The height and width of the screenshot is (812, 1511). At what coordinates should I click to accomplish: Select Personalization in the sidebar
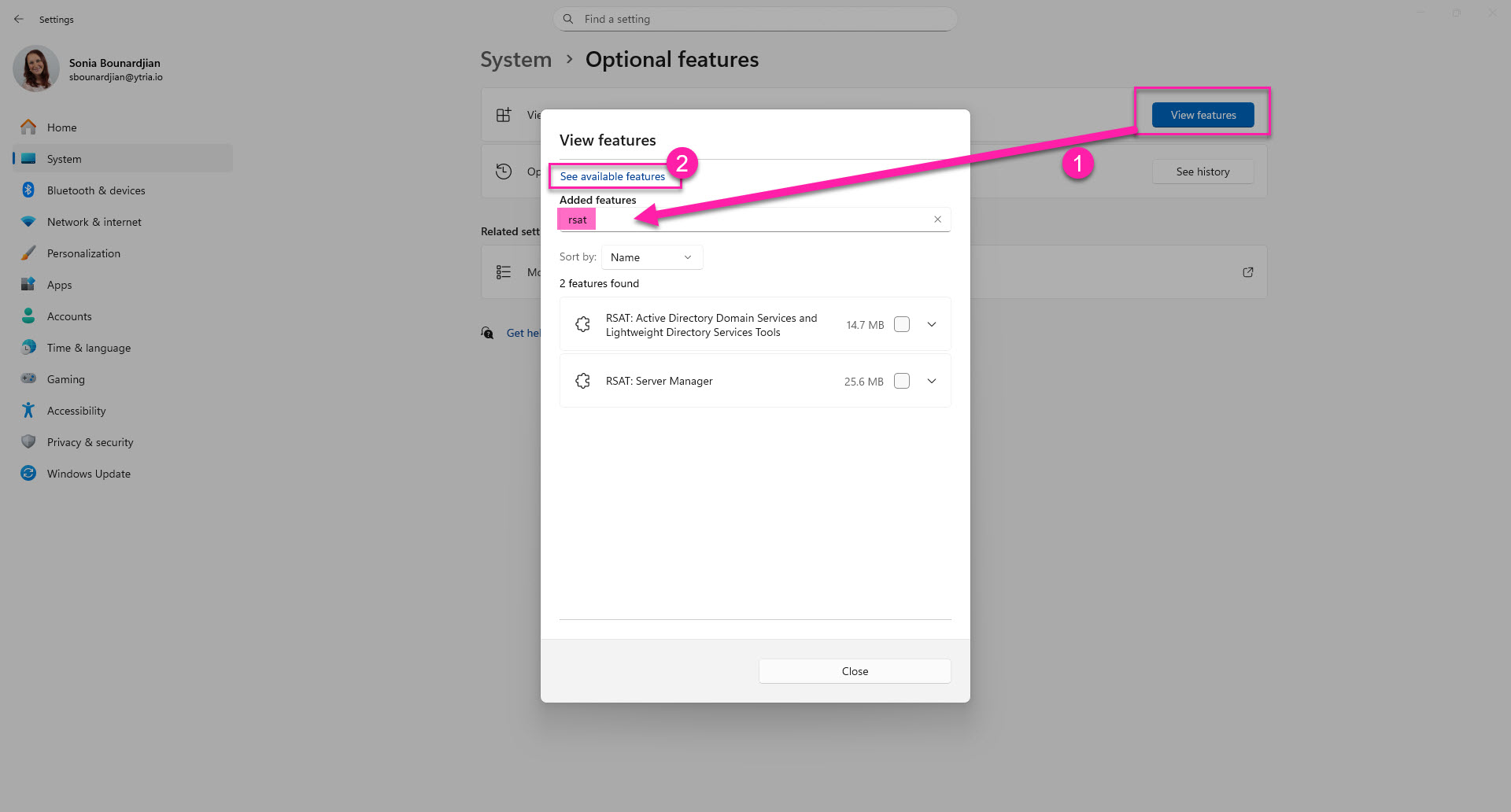tap(83, 253)
